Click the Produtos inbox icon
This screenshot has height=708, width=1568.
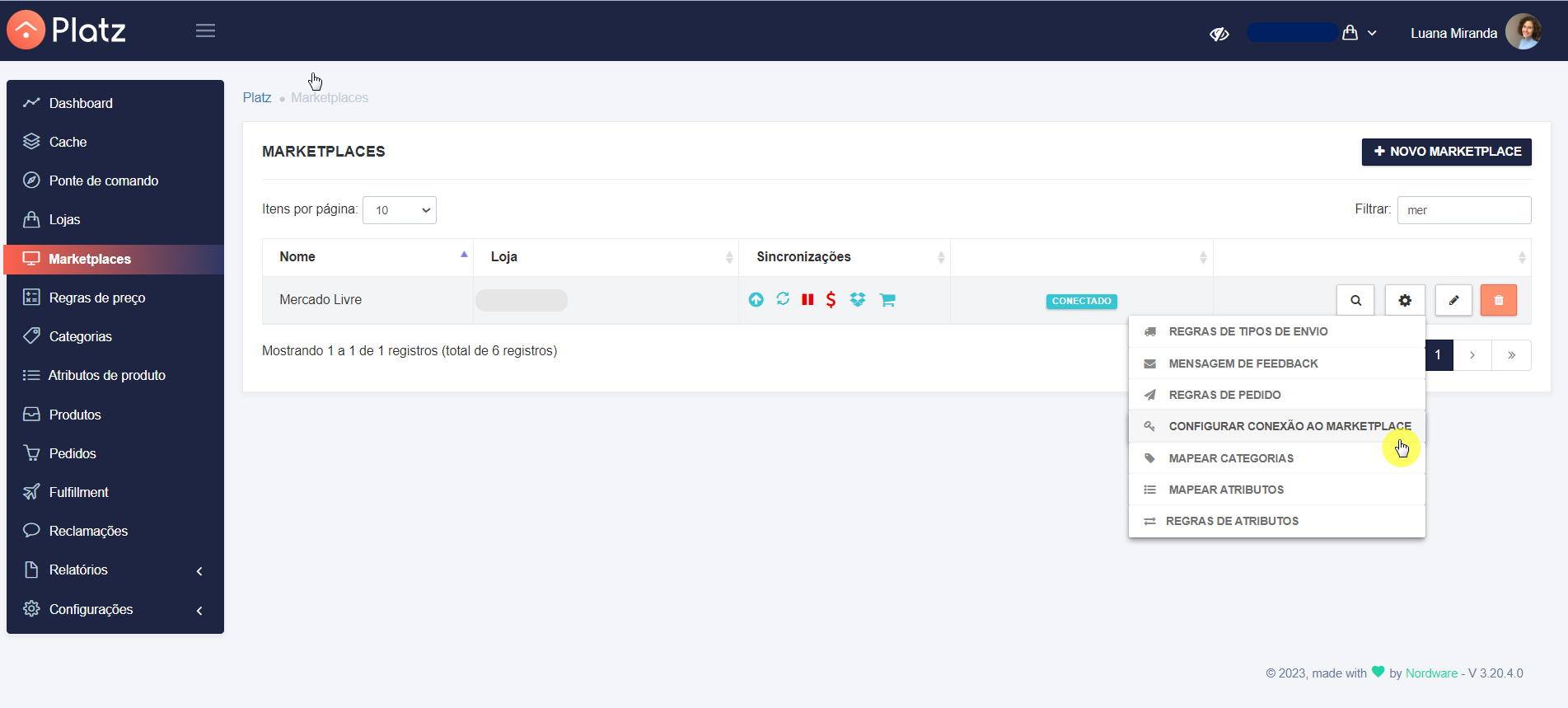click(31, 415)
